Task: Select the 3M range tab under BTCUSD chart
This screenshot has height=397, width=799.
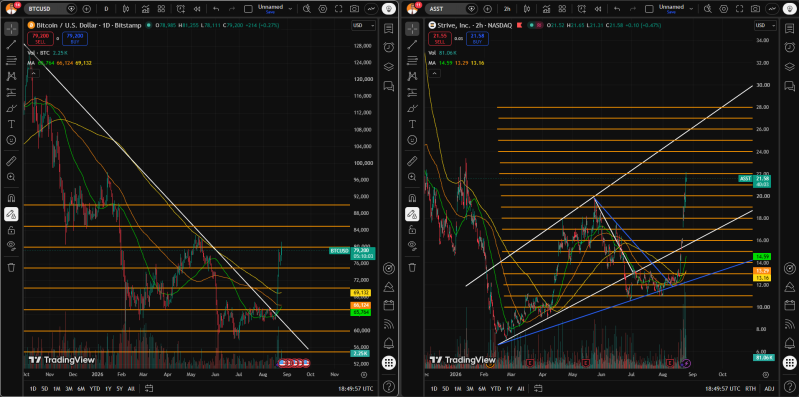Action: click(x=69, y=388)
